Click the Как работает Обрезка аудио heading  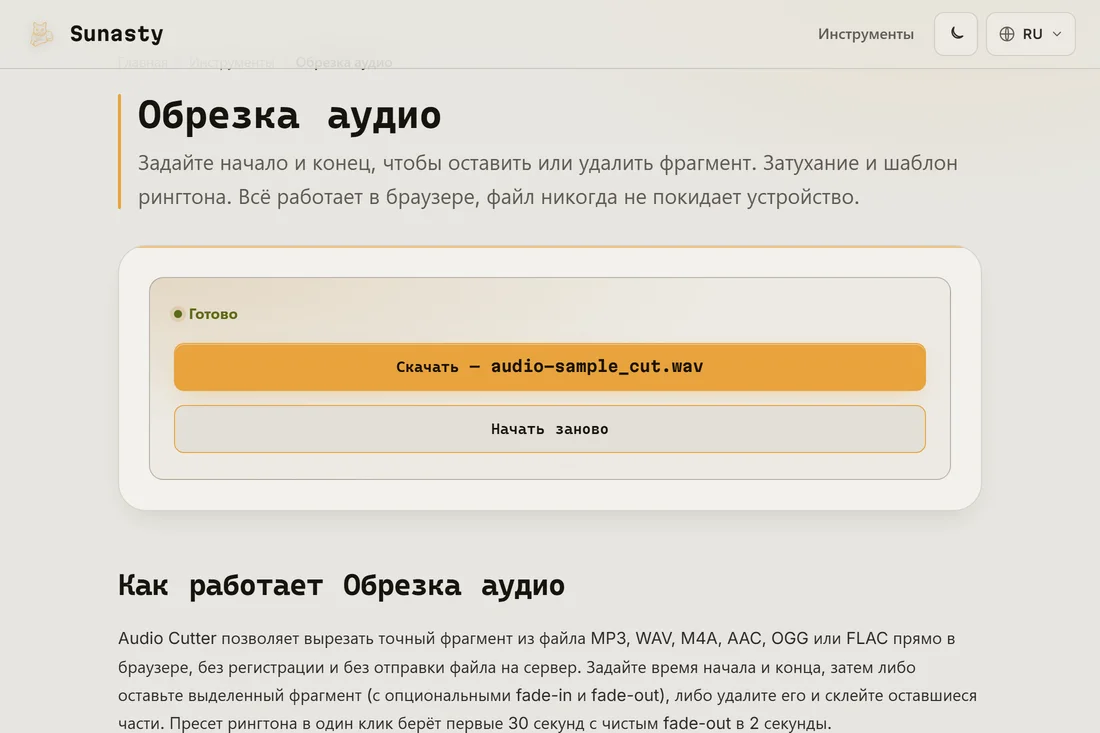point(341,585)
